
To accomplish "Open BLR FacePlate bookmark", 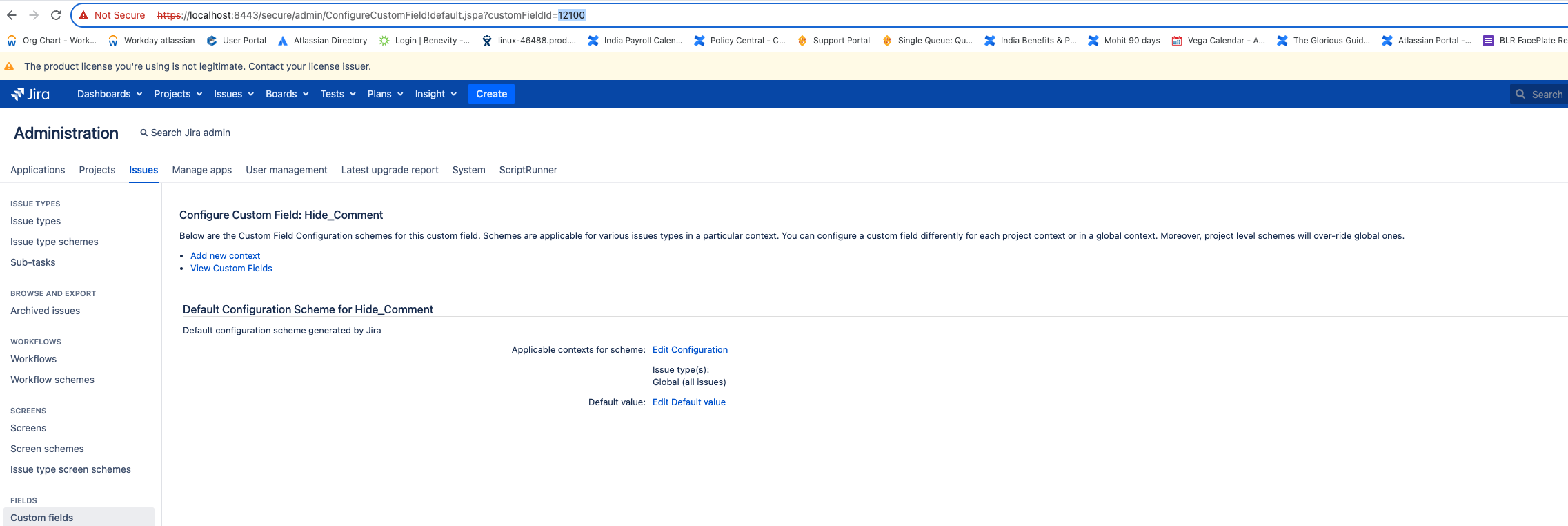I will [1525, 41].
